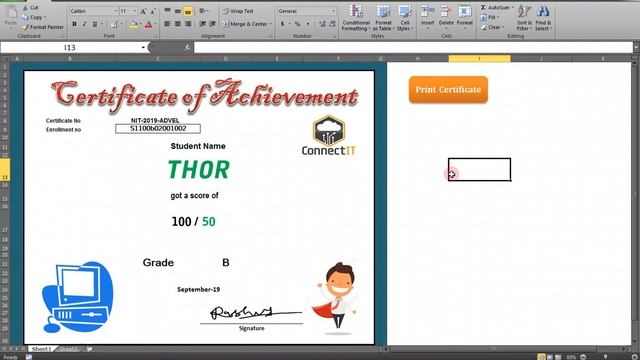
Task: Click inside the formula bar
Action: coord(412,48)
